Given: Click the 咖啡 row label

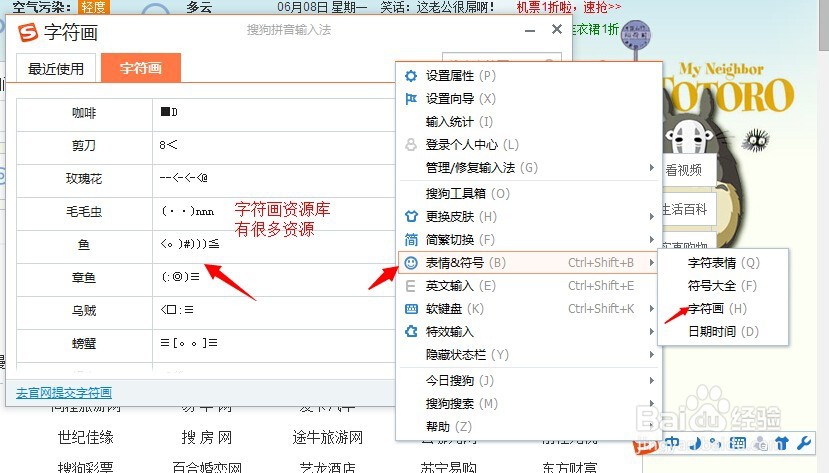Looking at the screenshot, I should click(x=84, y=113).
